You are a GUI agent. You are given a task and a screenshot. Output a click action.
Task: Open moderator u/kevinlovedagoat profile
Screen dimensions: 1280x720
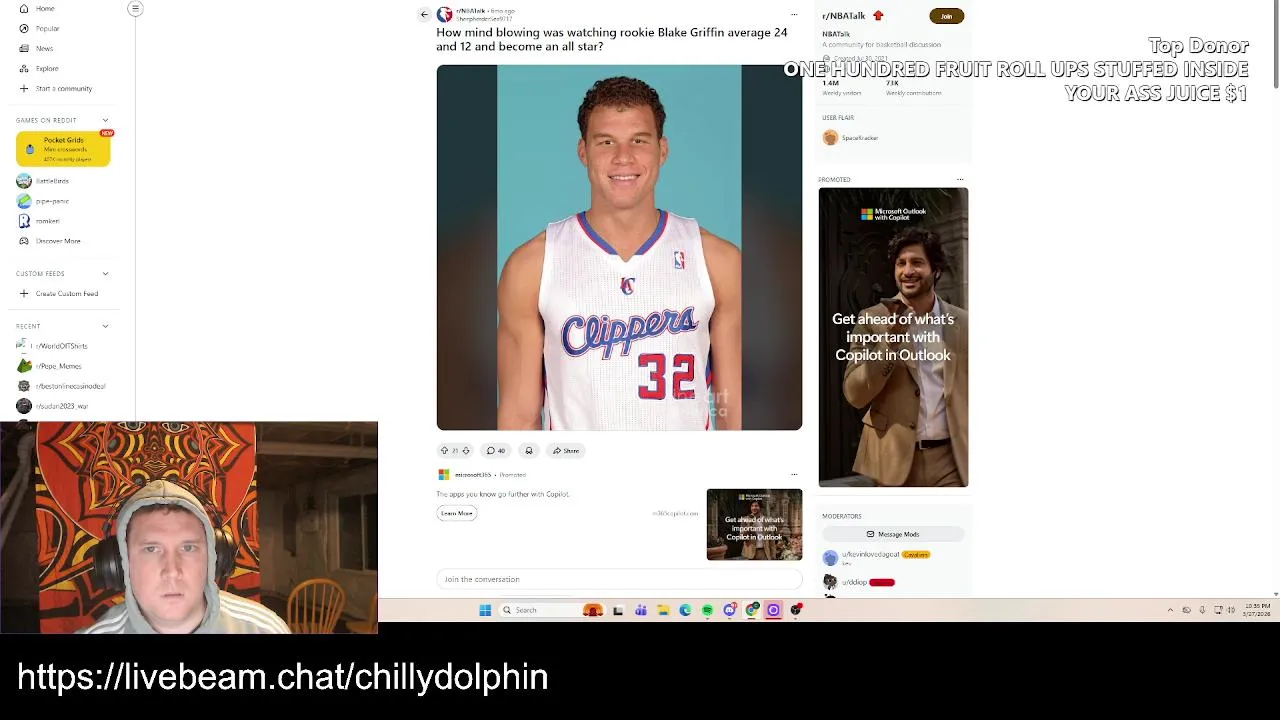[x=870, y=555]
